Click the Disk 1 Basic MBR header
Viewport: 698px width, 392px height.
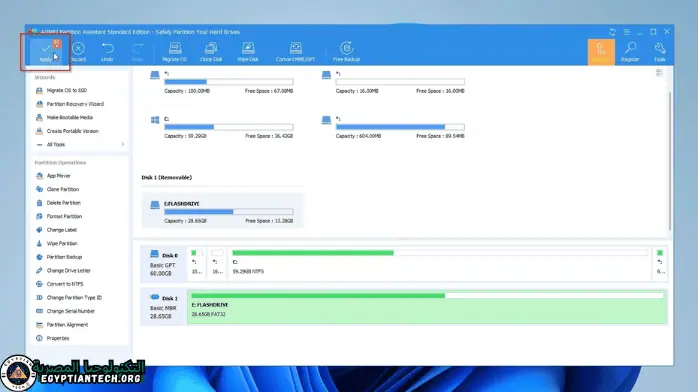point(163,307)
